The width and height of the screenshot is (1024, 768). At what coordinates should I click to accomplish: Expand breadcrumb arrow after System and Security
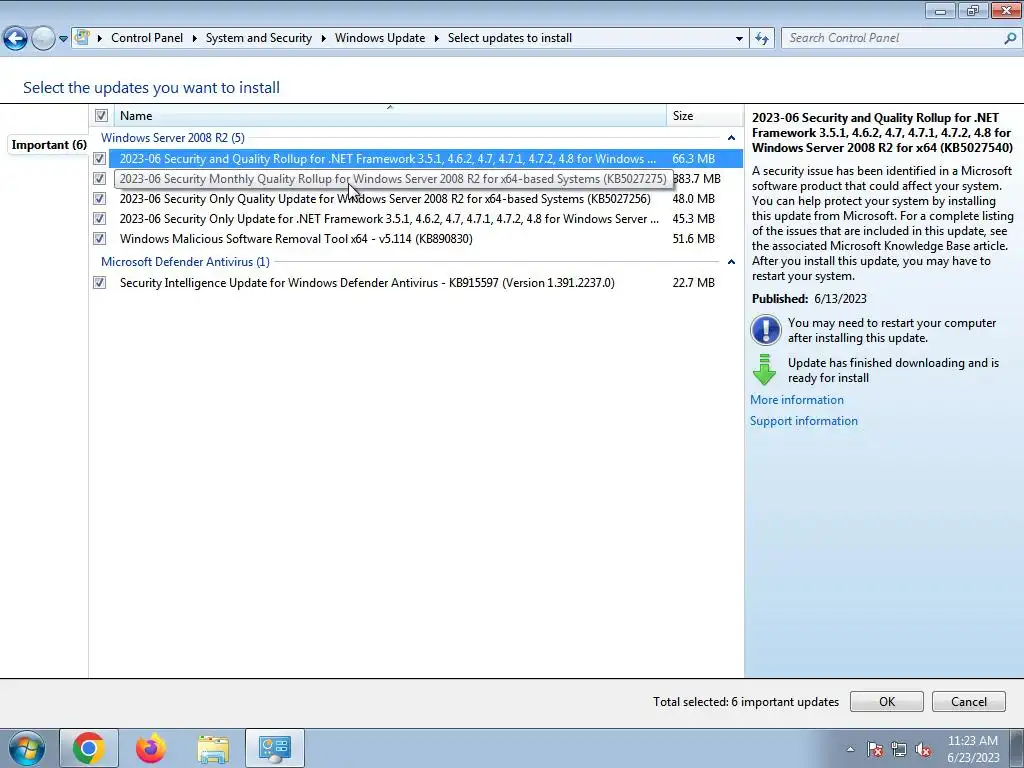tap(323, 39)
